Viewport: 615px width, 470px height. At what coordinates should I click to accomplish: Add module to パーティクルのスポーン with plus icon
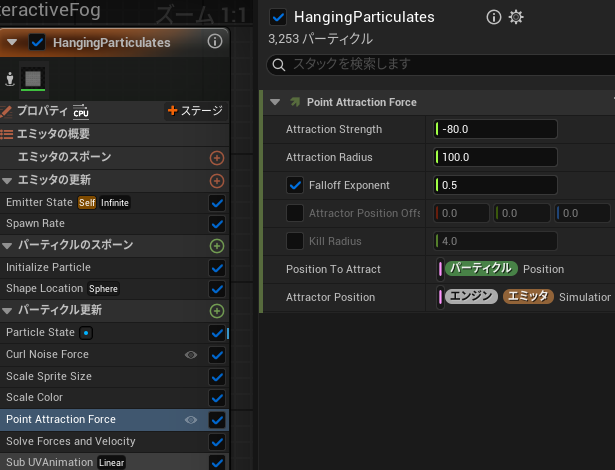tap(217, 246)
